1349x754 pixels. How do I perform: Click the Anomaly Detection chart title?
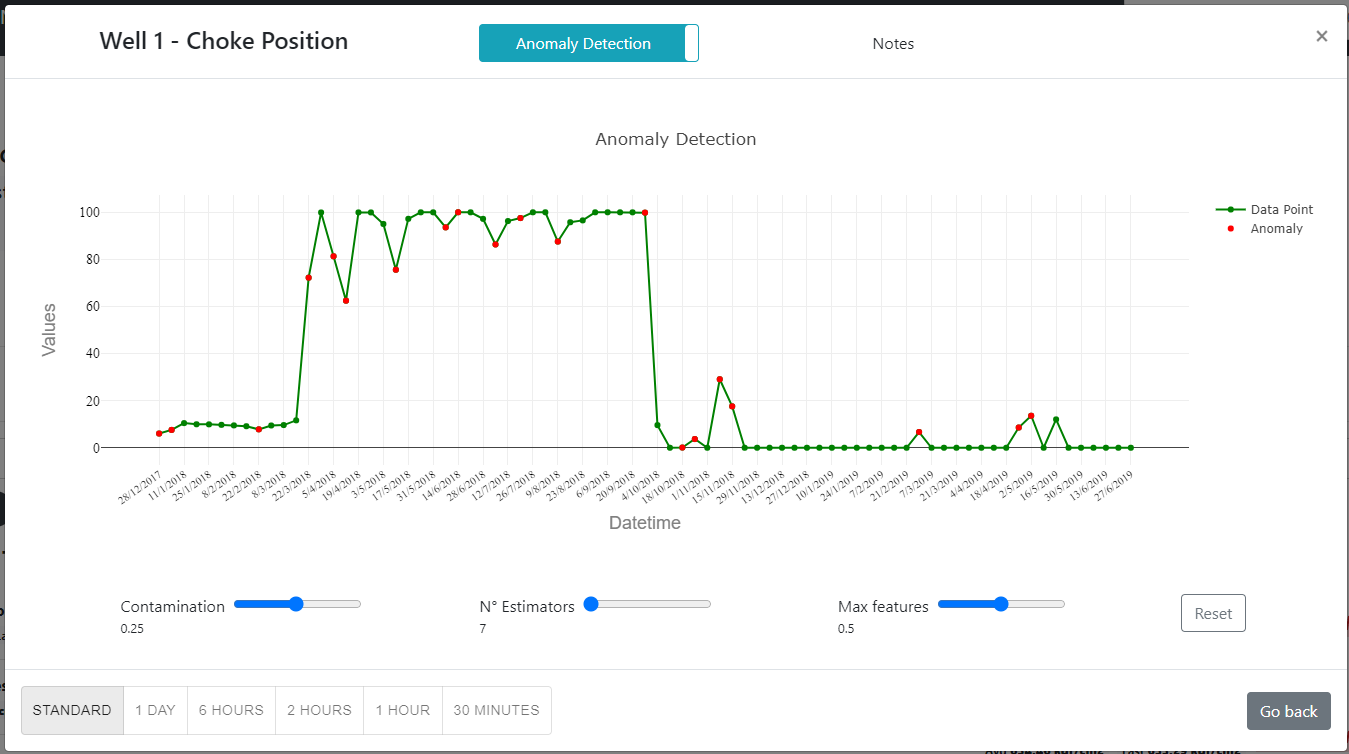[675, 139]
